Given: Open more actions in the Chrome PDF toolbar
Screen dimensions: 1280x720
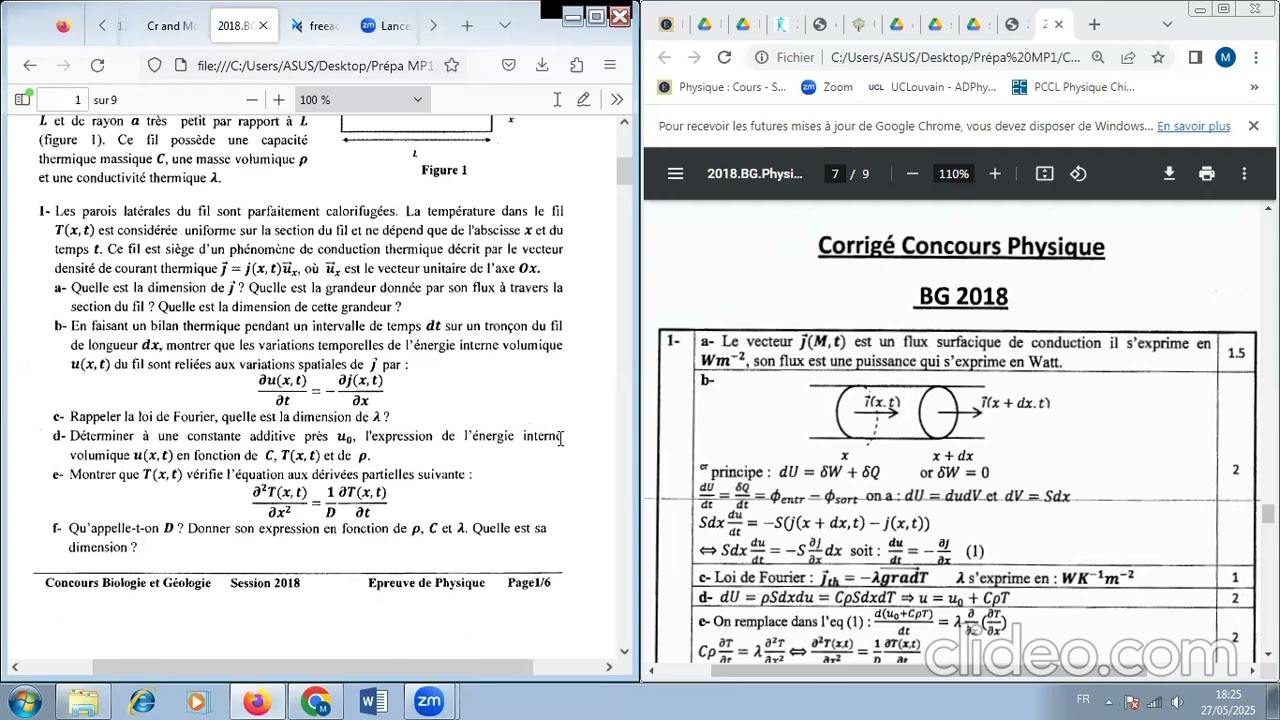Looking at the screenshot, I should (x=1244, y=173).
